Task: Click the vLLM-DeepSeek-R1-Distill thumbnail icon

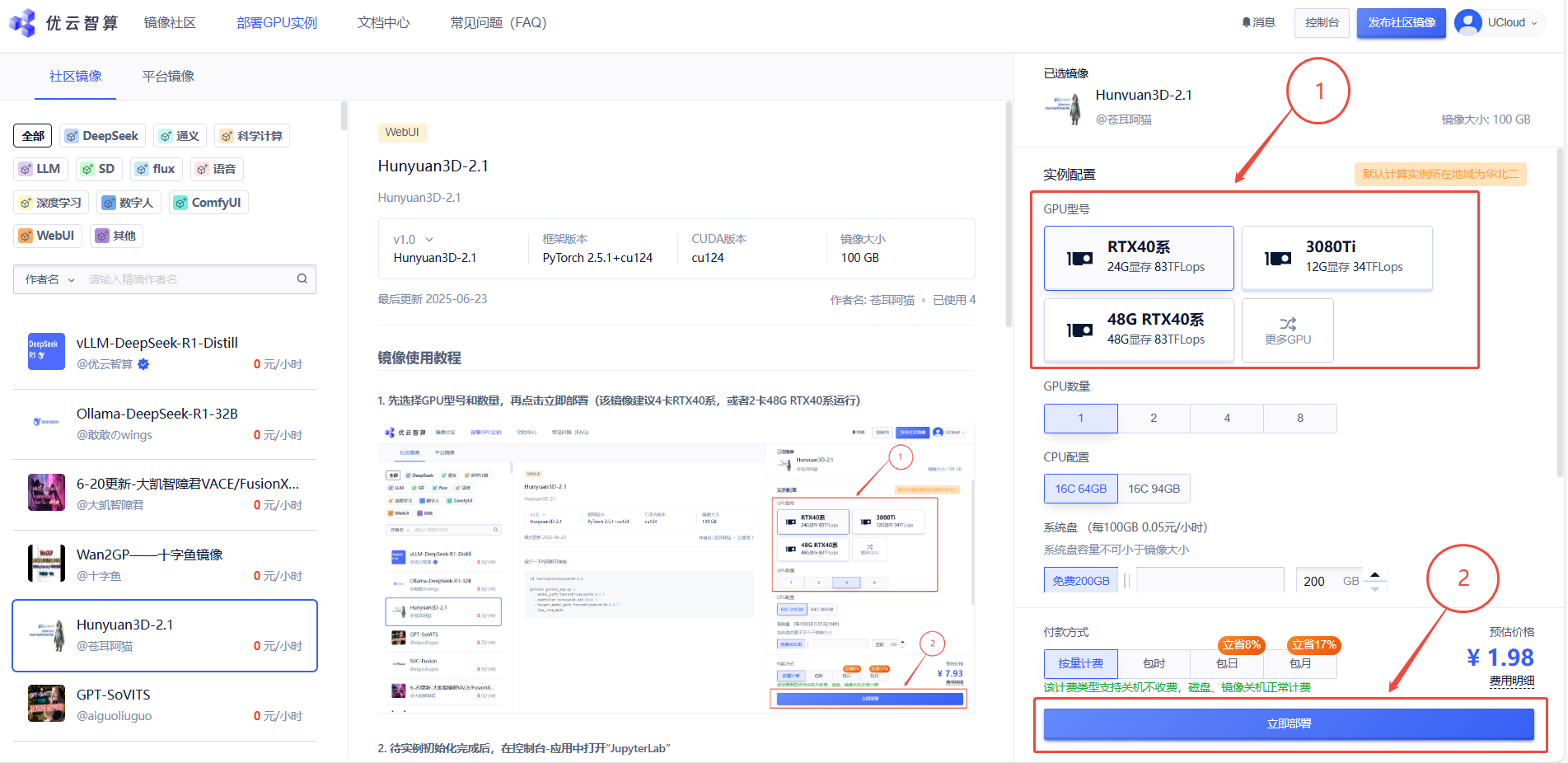Action: tap(46, 352)
